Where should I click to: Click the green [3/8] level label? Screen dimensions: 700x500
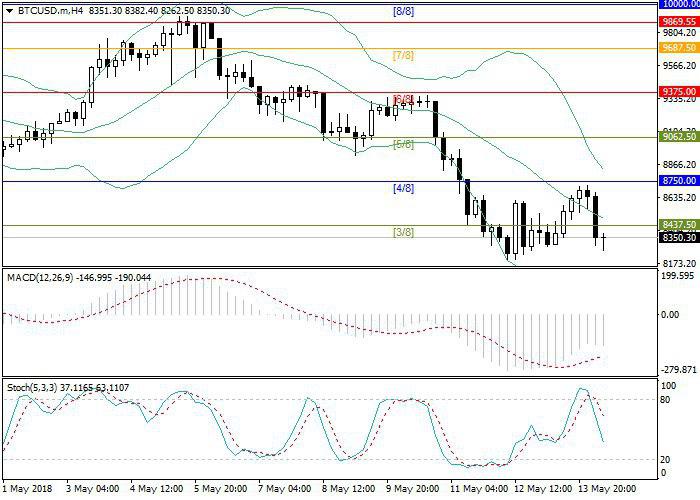click(x=403, y=233)
